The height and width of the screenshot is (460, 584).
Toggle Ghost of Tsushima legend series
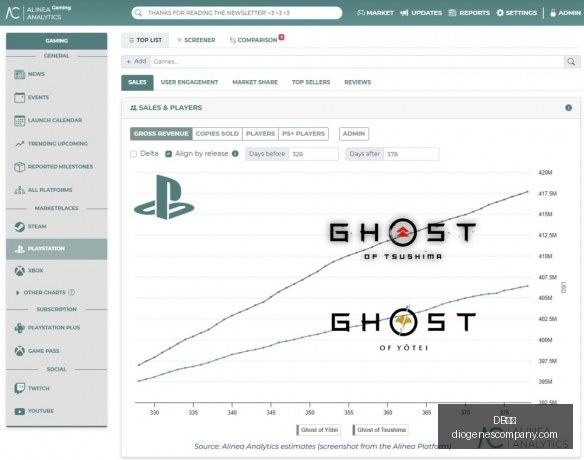[x=380, y=430]
